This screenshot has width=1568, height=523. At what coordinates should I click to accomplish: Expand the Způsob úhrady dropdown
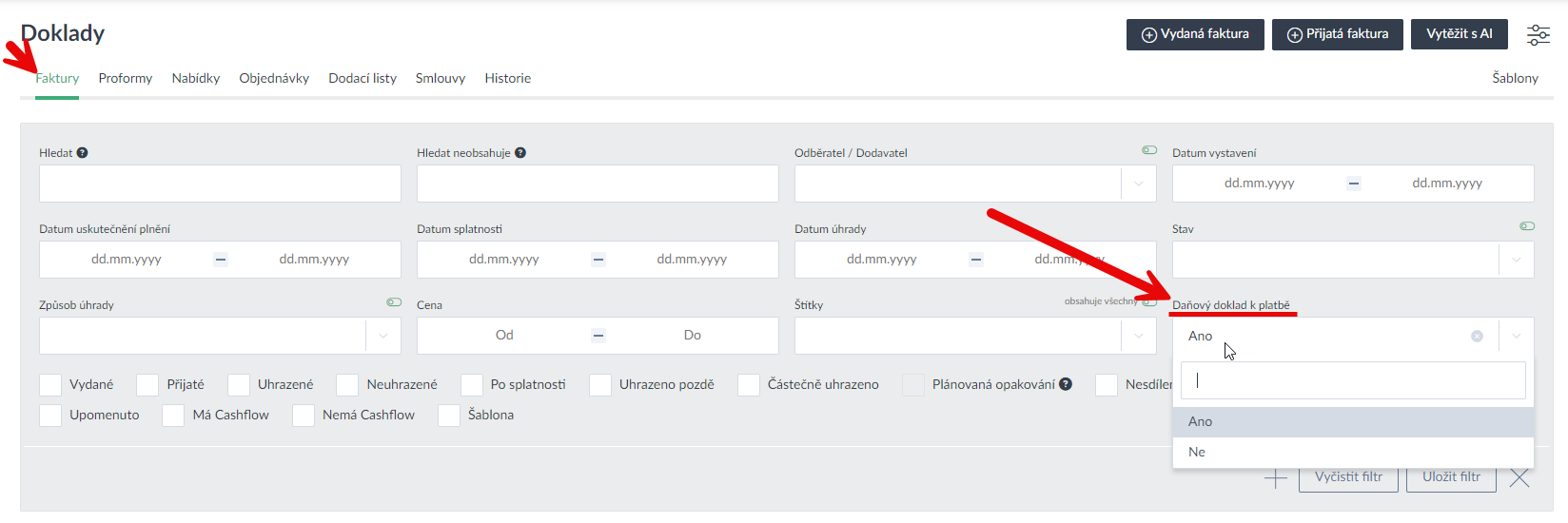(x=383, y=336)
